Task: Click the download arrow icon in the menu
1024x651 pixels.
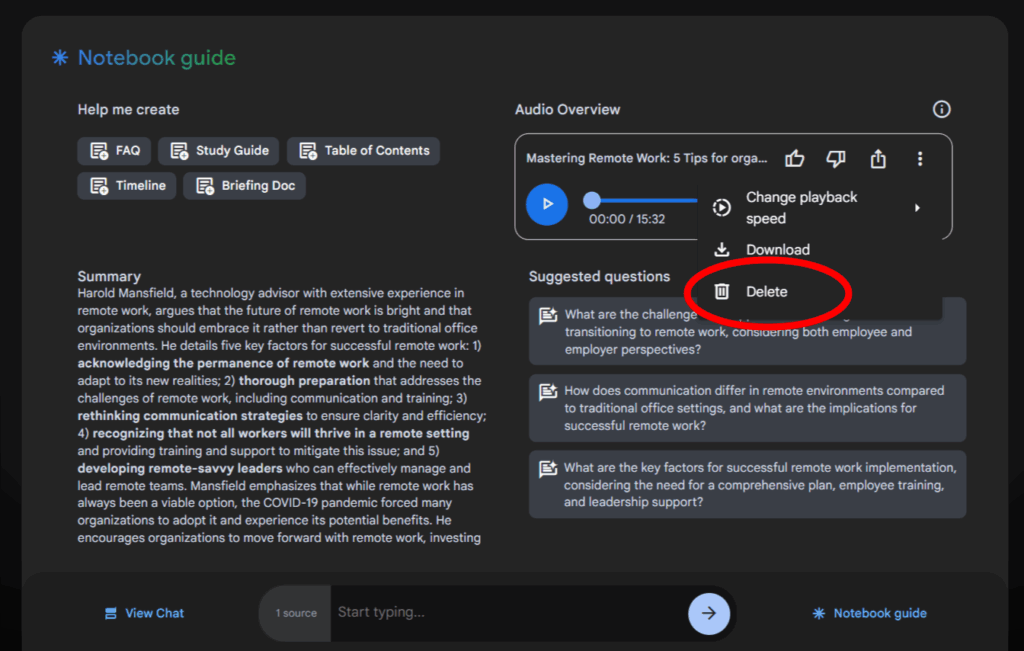Action: click(722, 249)
